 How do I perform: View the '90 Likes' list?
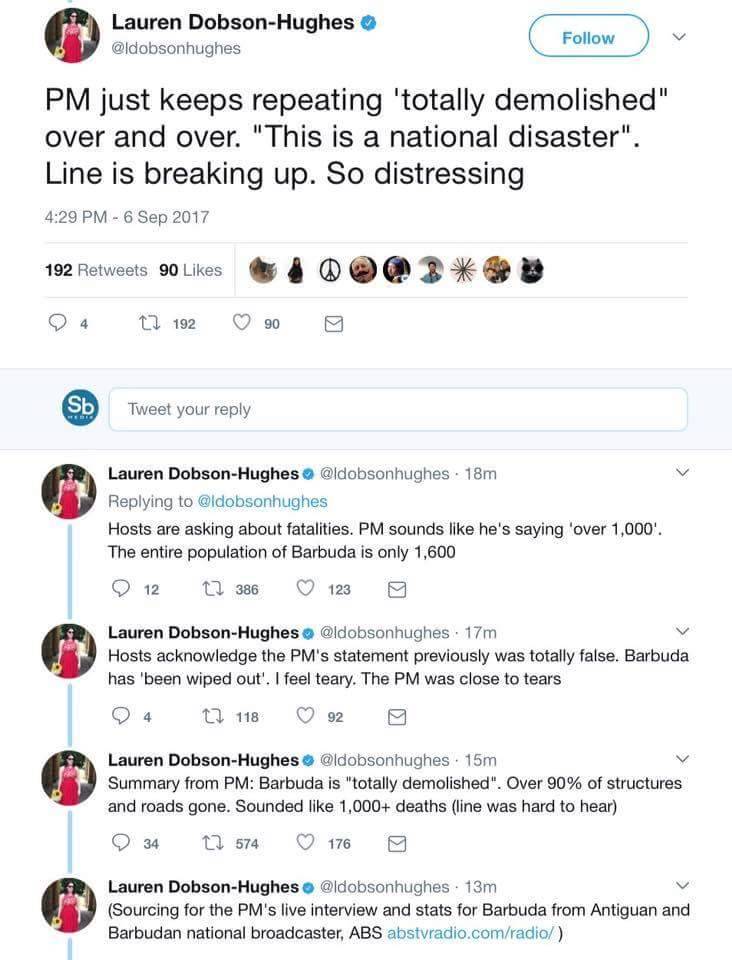190,269
